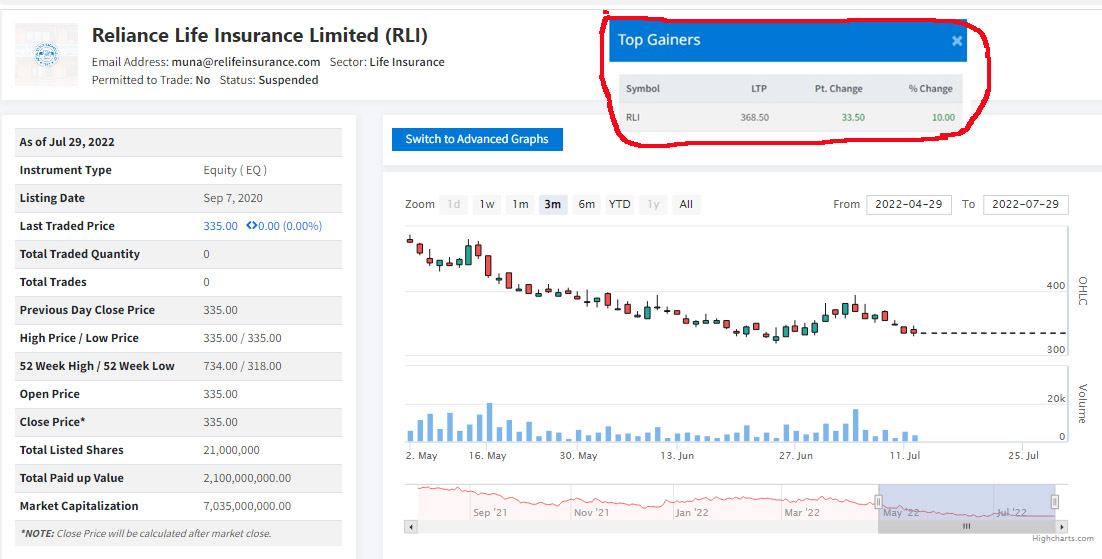Click the right navigator range handle

(1055, 502)
